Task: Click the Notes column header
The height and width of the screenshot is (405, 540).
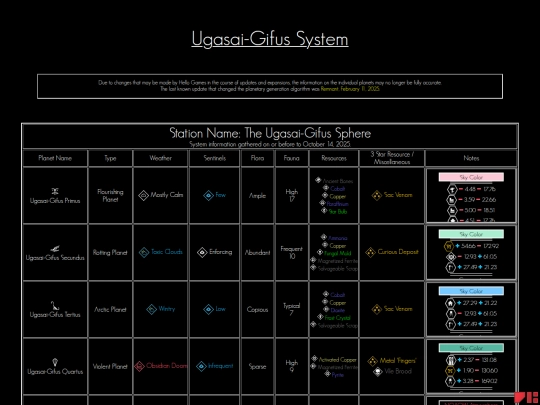Action: point(471,158)
